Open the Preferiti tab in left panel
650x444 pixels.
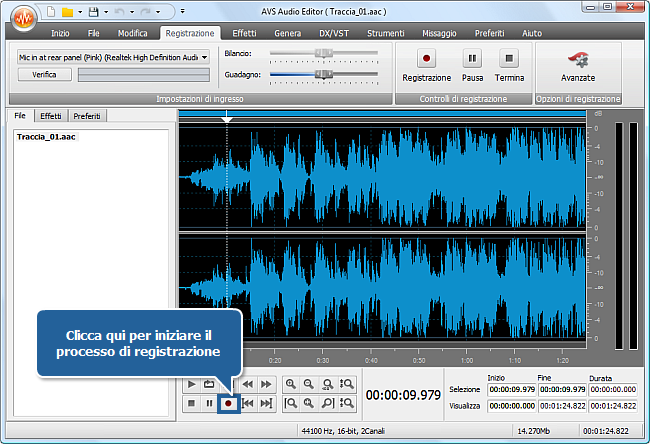click(x=87, y=116)
